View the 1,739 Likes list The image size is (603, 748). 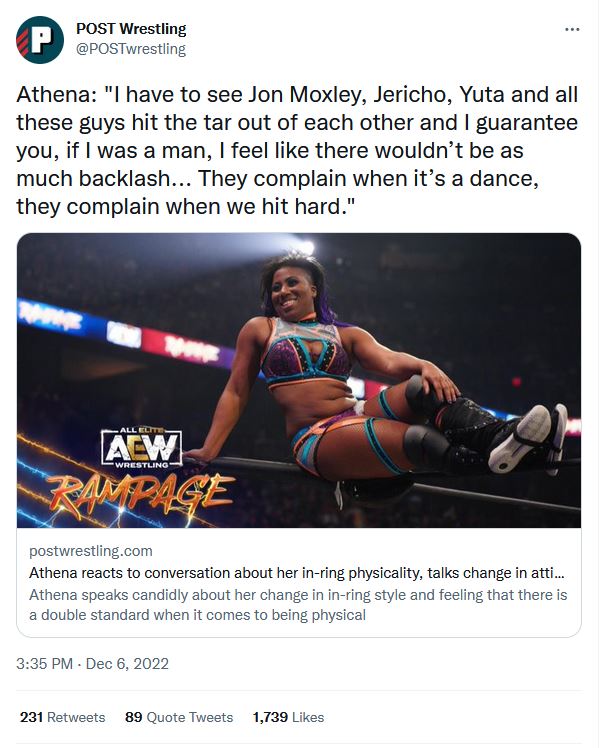coord(288,717)
